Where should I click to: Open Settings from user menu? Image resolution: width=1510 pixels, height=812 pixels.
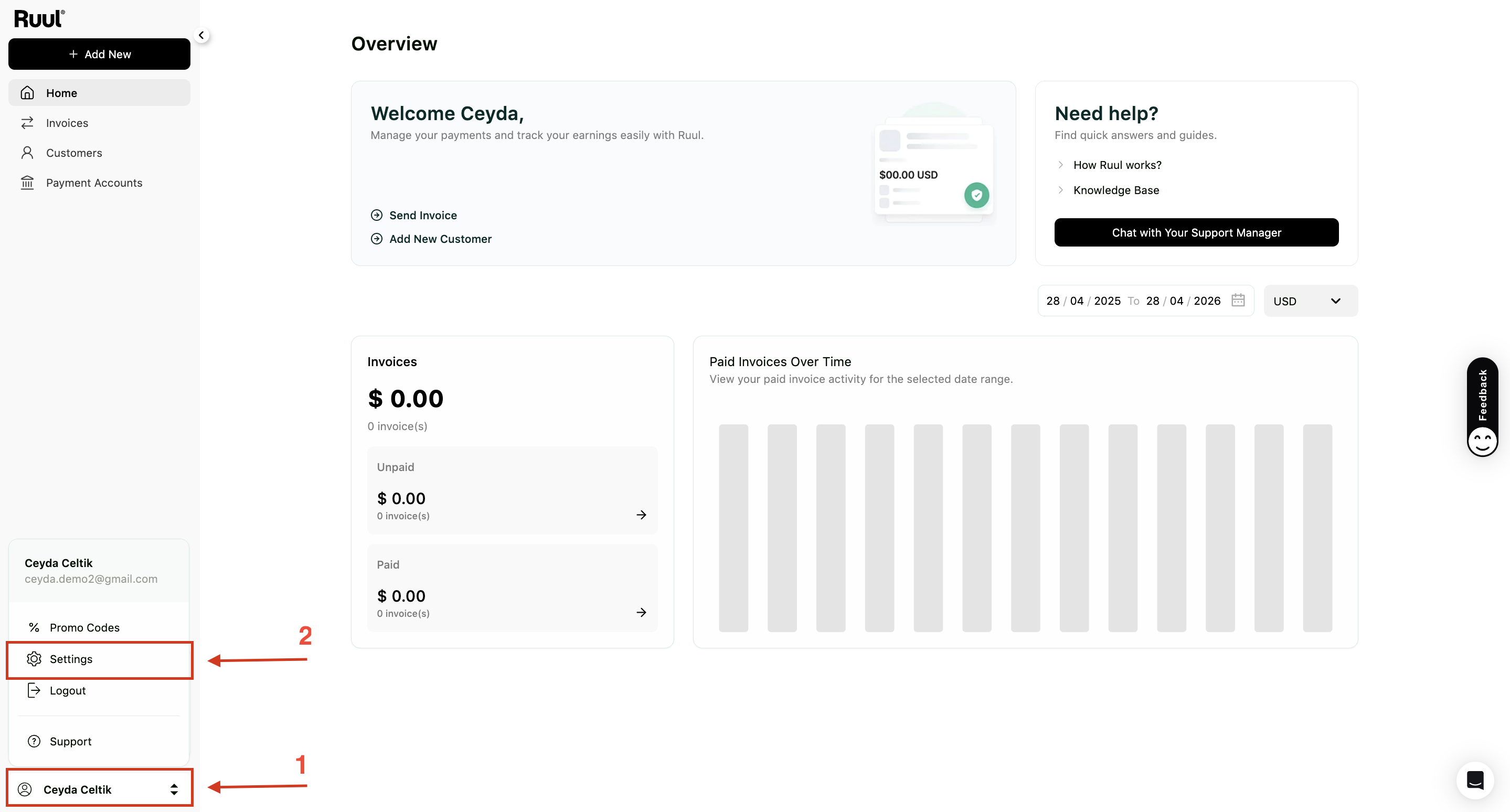tap(99, 659)
